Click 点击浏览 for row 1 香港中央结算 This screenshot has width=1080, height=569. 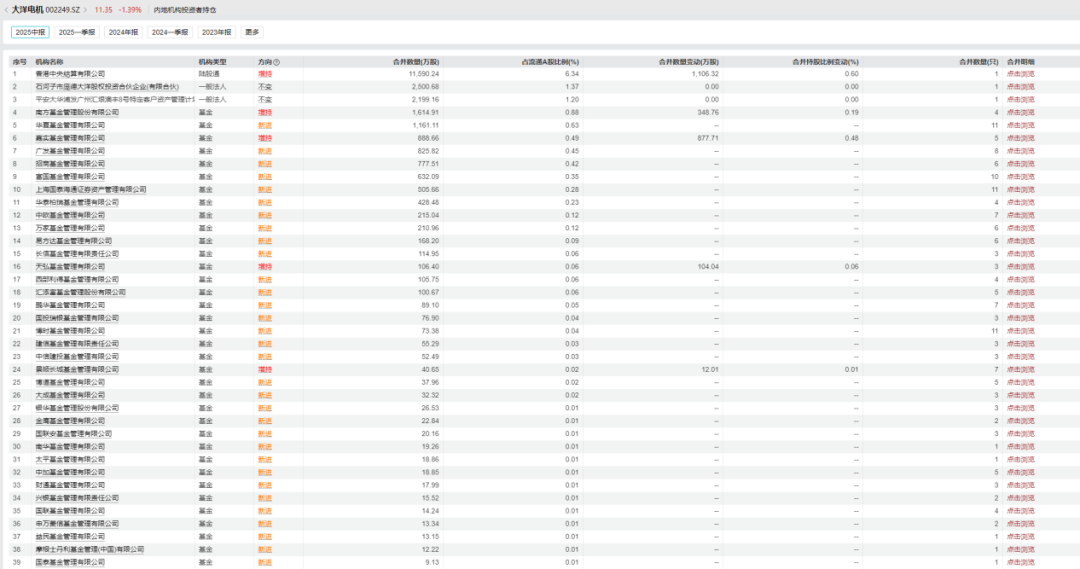pyautogui.click(x=1020, y=74)
